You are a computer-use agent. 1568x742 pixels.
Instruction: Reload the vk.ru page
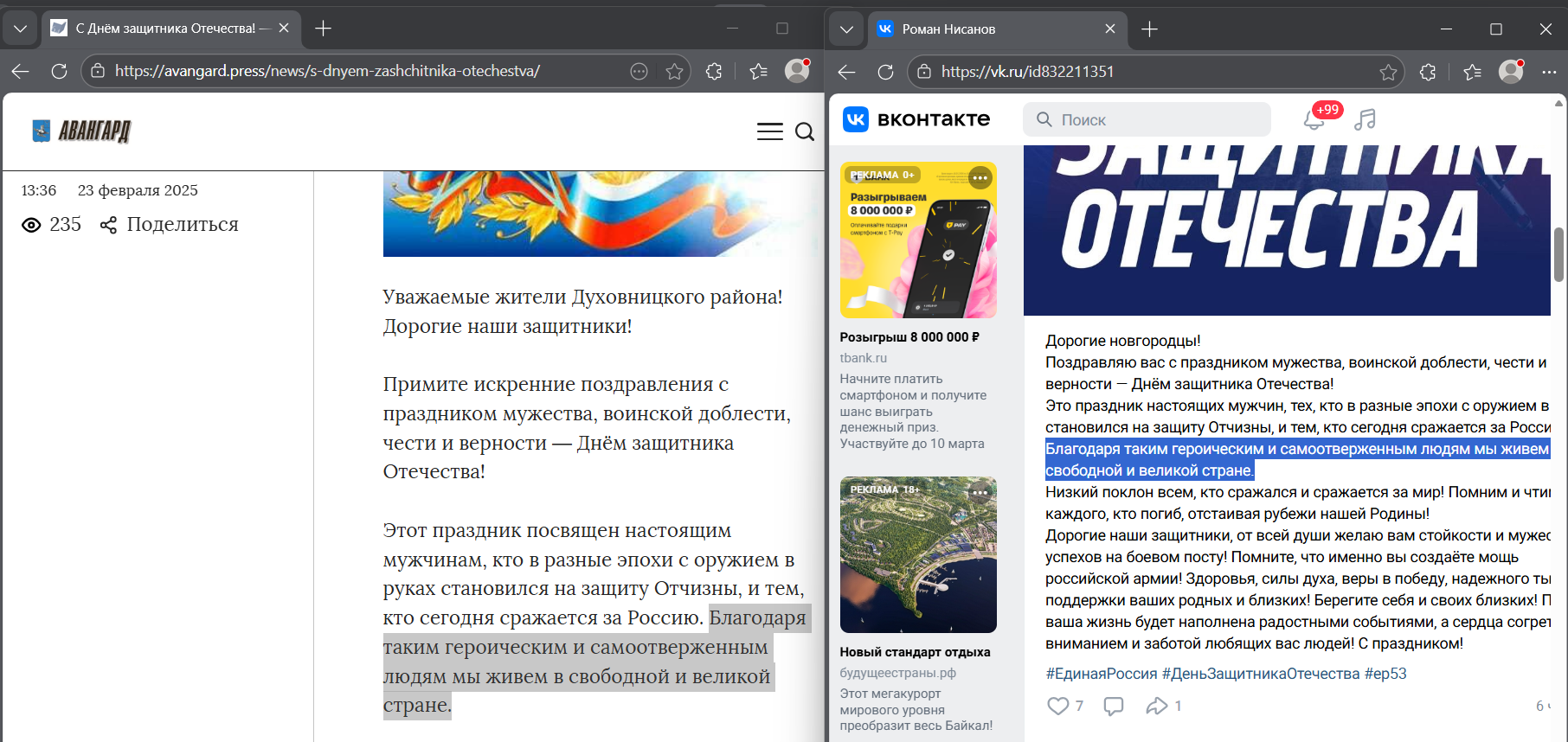(885, 72)
